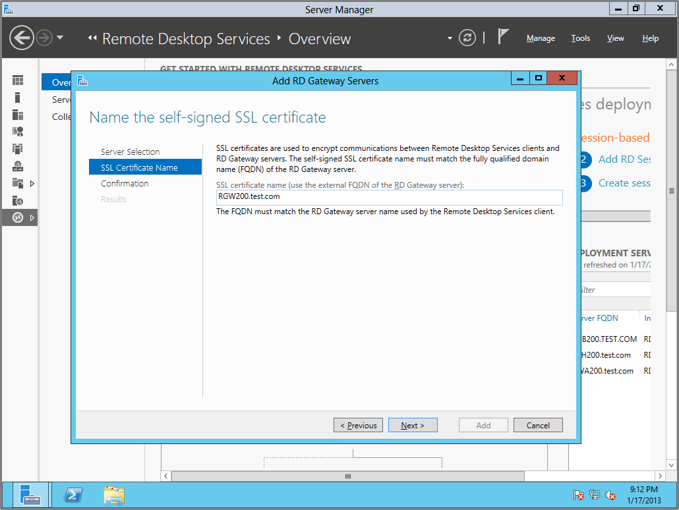
Task: Click the horizontal scrollbar at the bottom
Action: pos(348,476)
